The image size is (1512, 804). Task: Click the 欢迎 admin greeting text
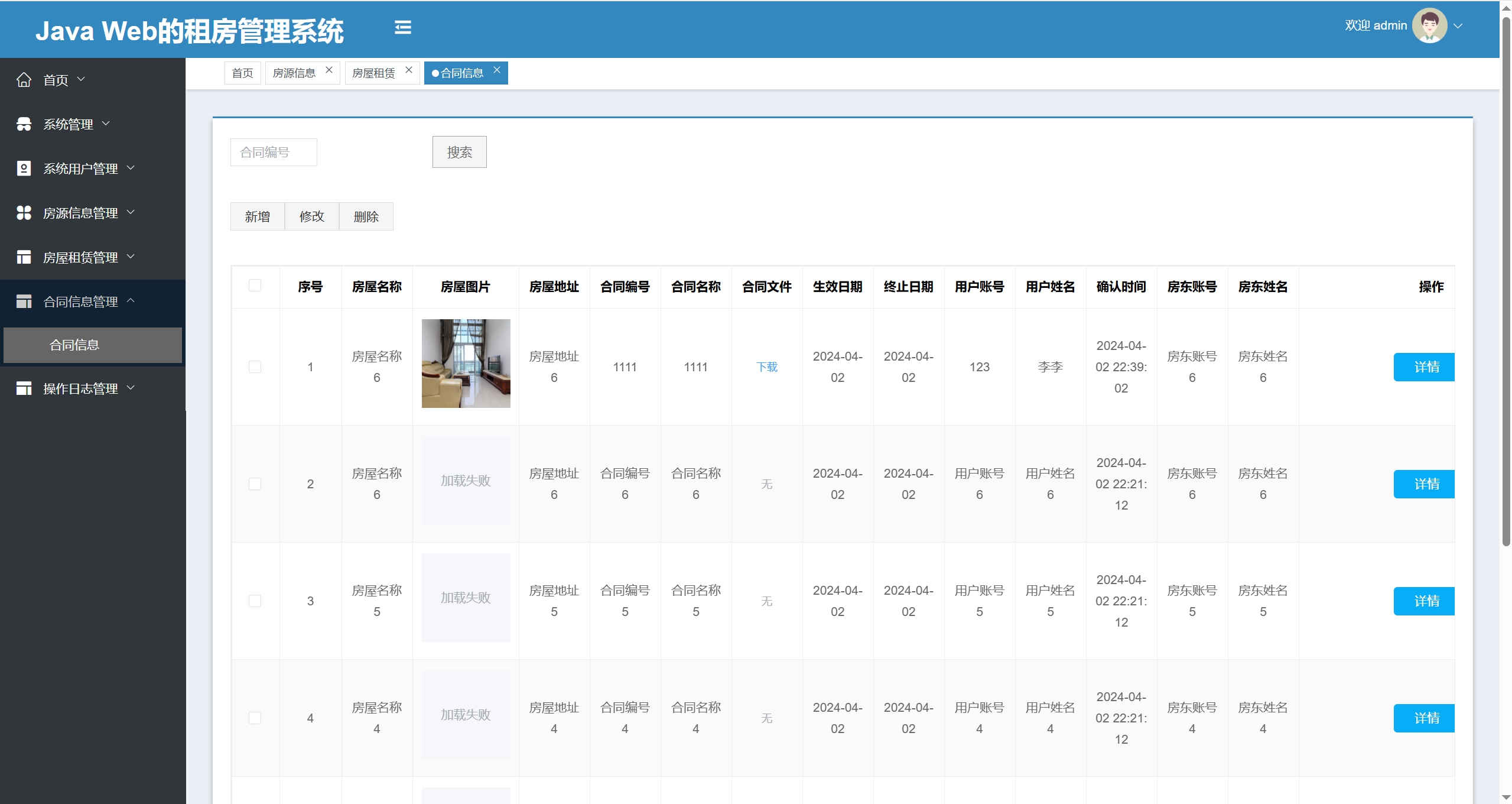1376,25
